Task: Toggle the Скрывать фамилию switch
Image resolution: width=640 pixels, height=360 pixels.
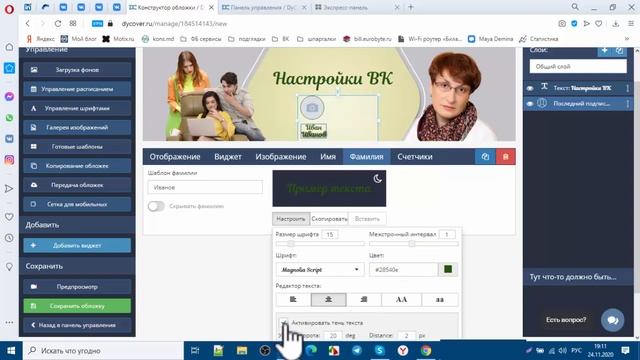Action: (156, 206)
